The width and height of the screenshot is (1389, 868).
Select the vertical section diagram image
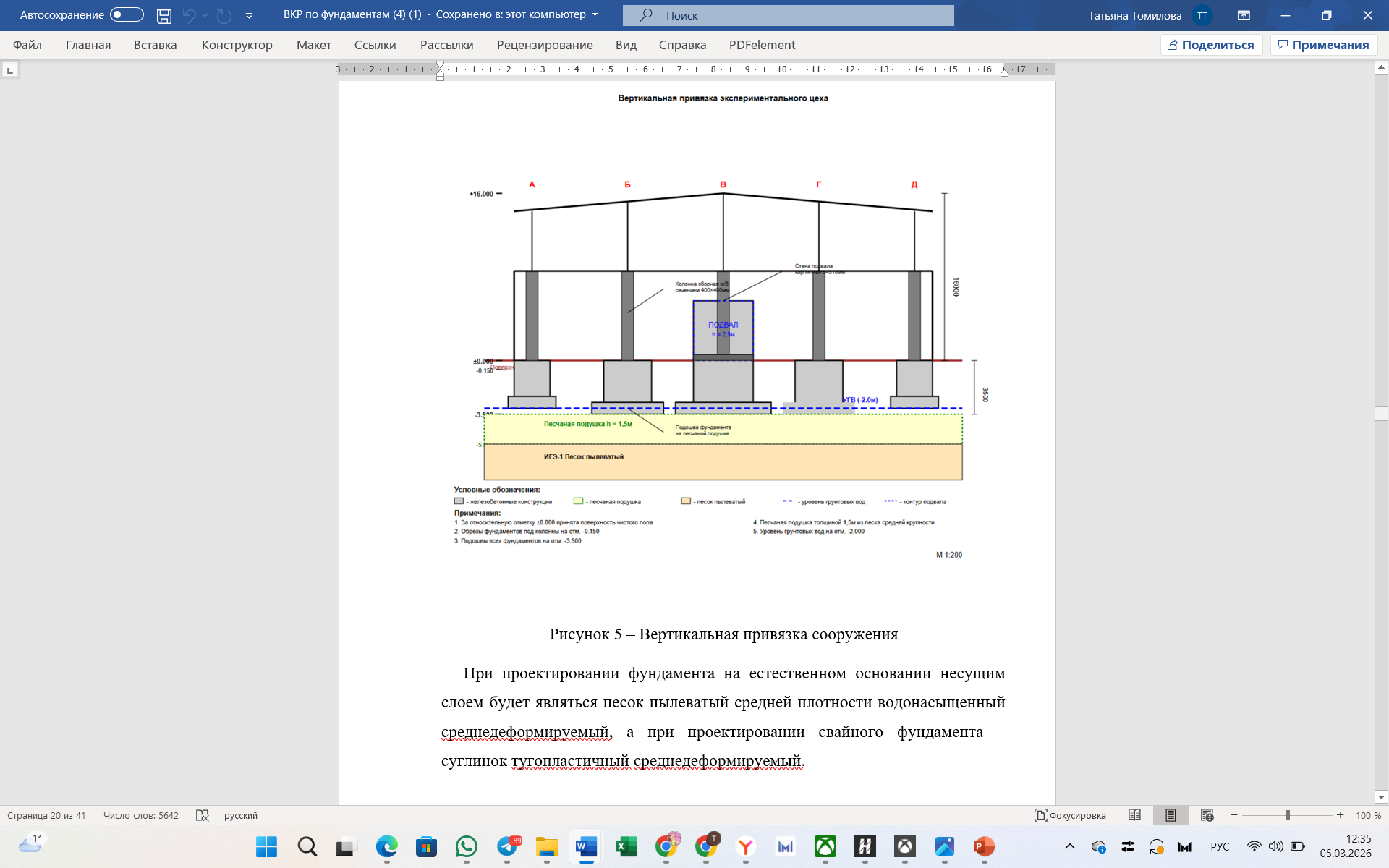pyautogui.click(x=722, y=327)
